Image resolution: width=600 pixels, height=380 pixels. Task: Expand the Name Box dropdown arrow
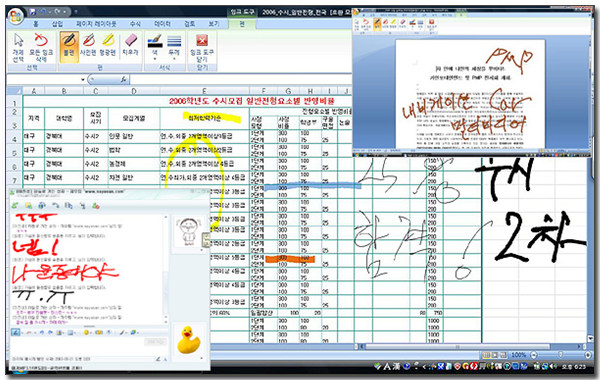(x=83, y=79)
